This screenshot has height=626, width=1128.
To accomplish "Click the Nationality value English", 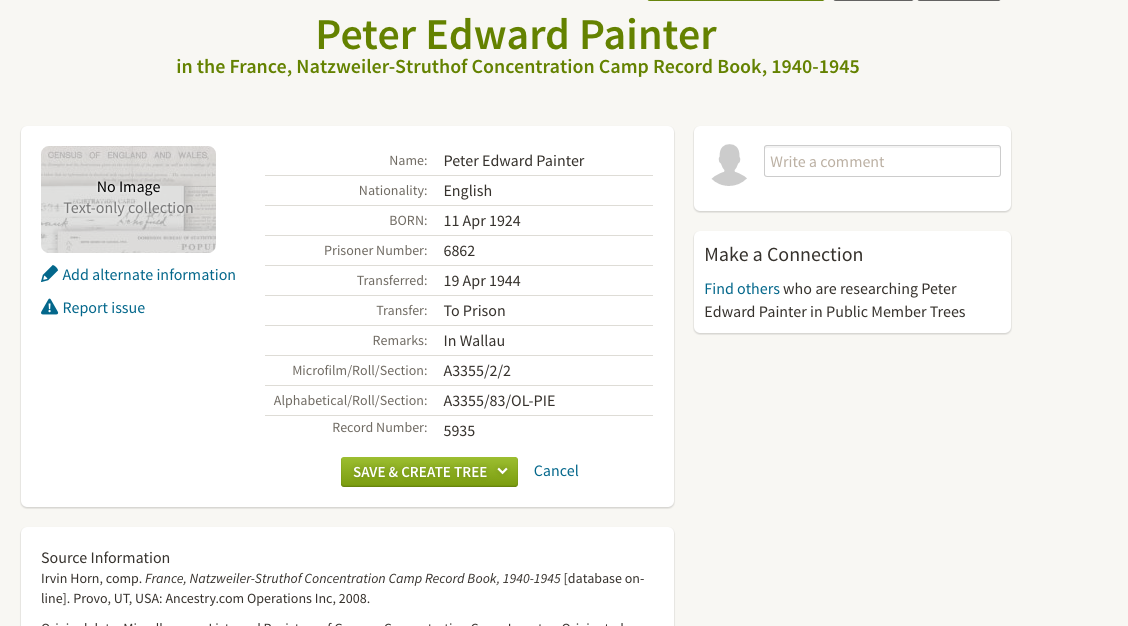I will (x=468, y=191).
